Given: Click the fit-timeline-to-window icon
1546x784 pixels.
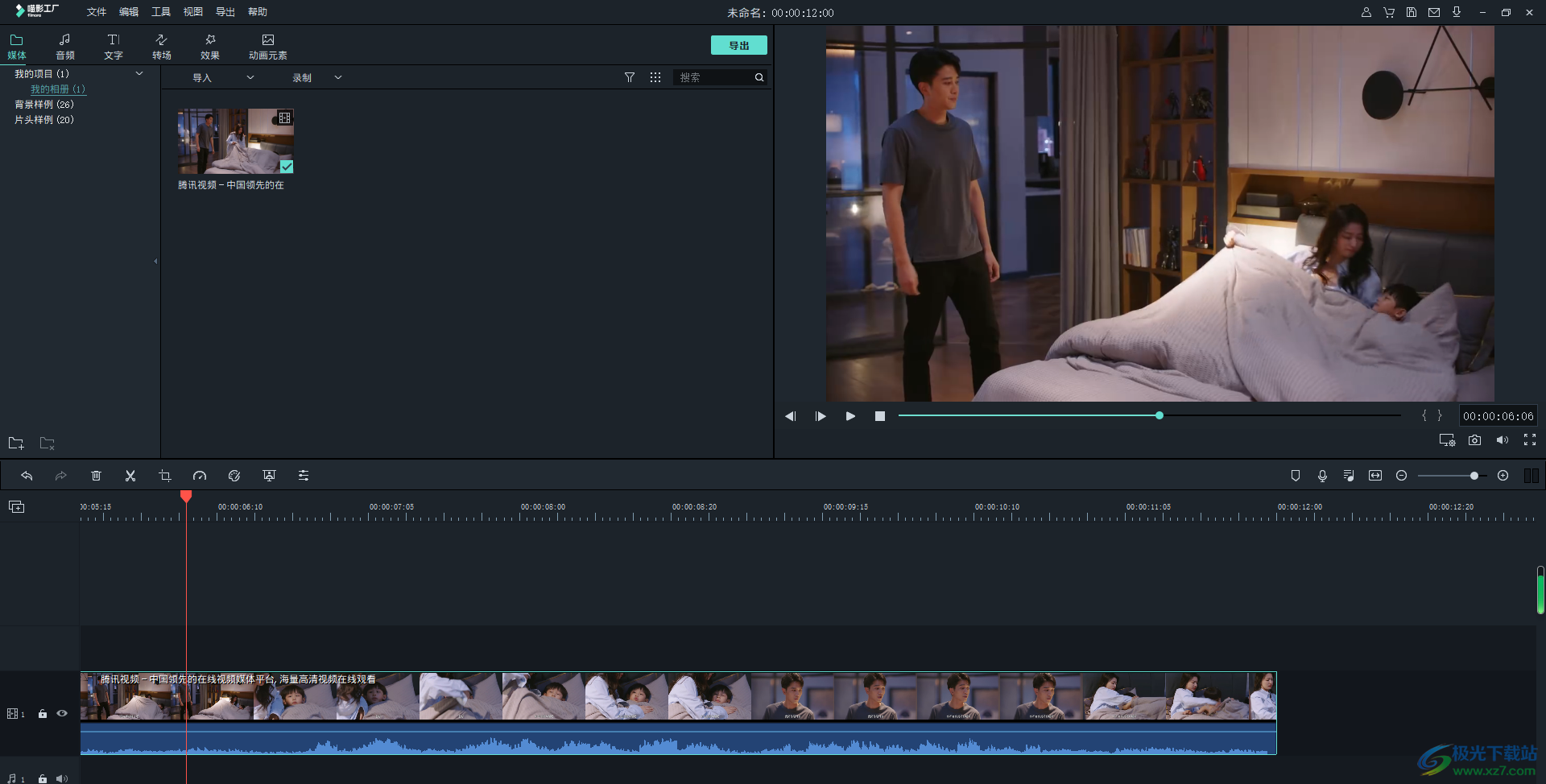Looking at the screenshot, I should pyautogui.click(x=1375, y=476).
